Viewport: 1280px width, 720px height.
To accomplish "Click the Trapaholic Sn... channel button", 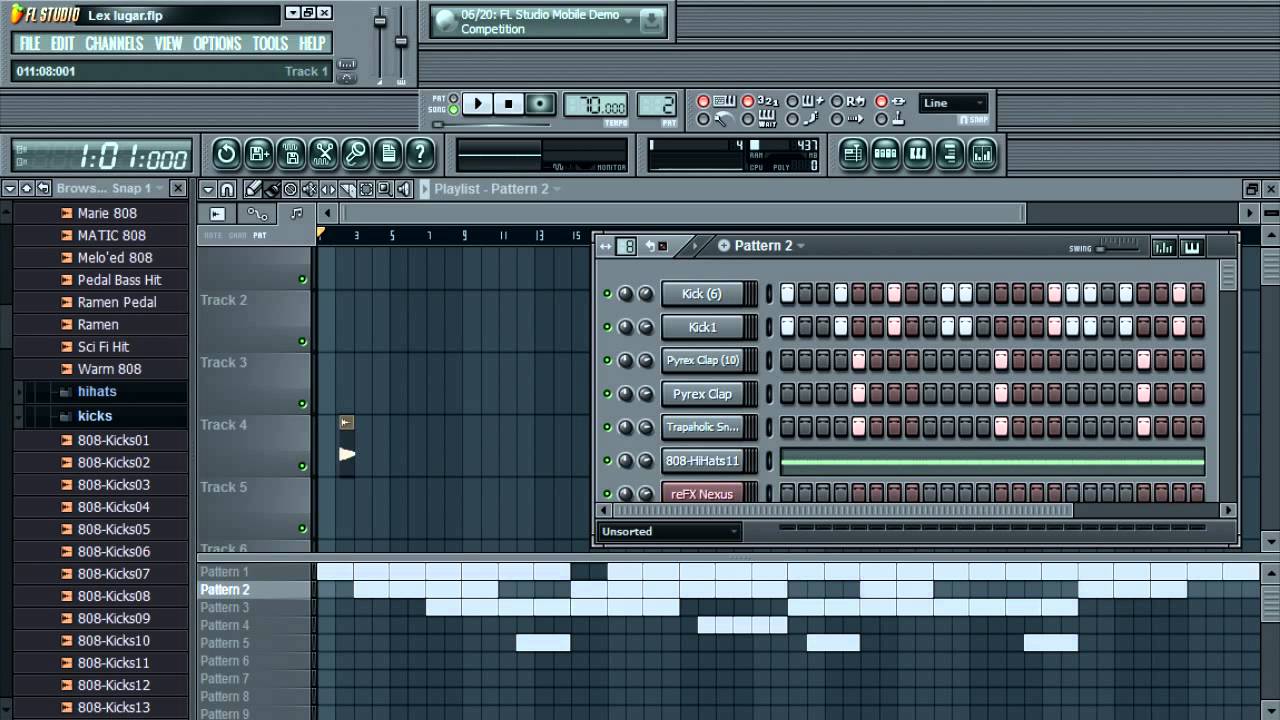I will pos(702,427).
